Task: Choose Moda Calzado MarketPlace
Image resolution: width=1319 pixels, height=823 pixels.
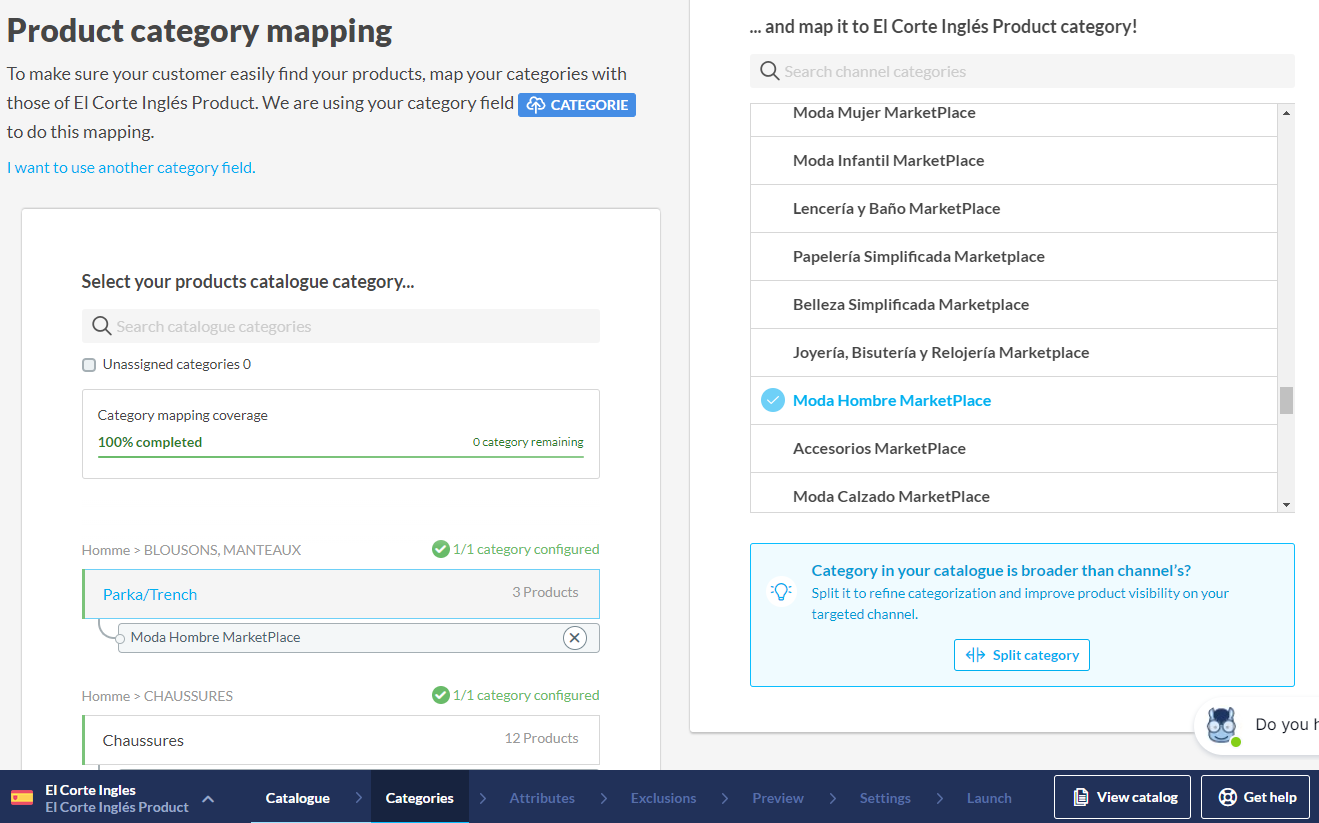Action: point(1014,495)
